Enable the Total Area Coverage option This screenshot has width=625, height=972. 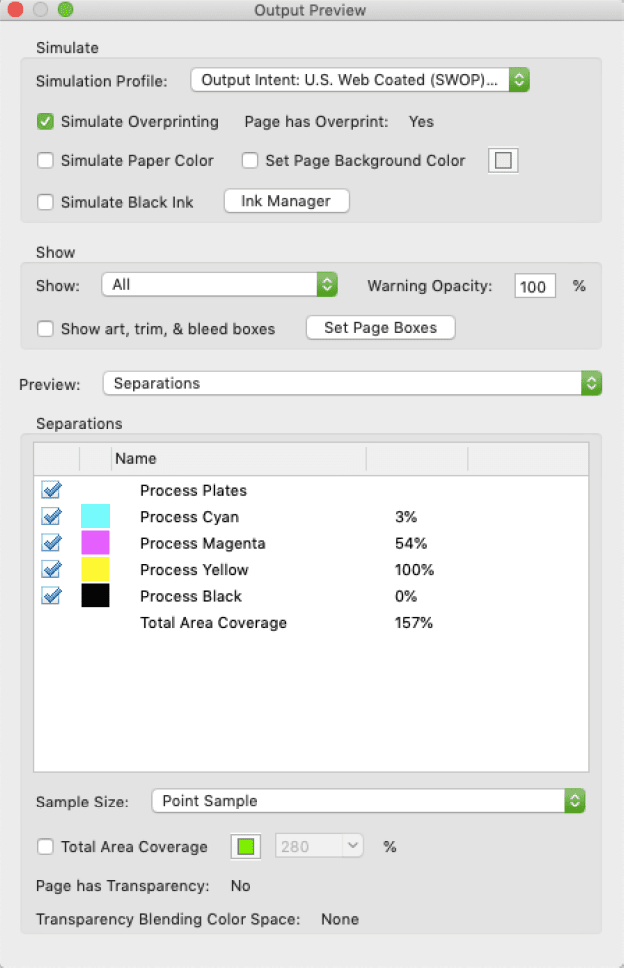click(x=45, y=846)
